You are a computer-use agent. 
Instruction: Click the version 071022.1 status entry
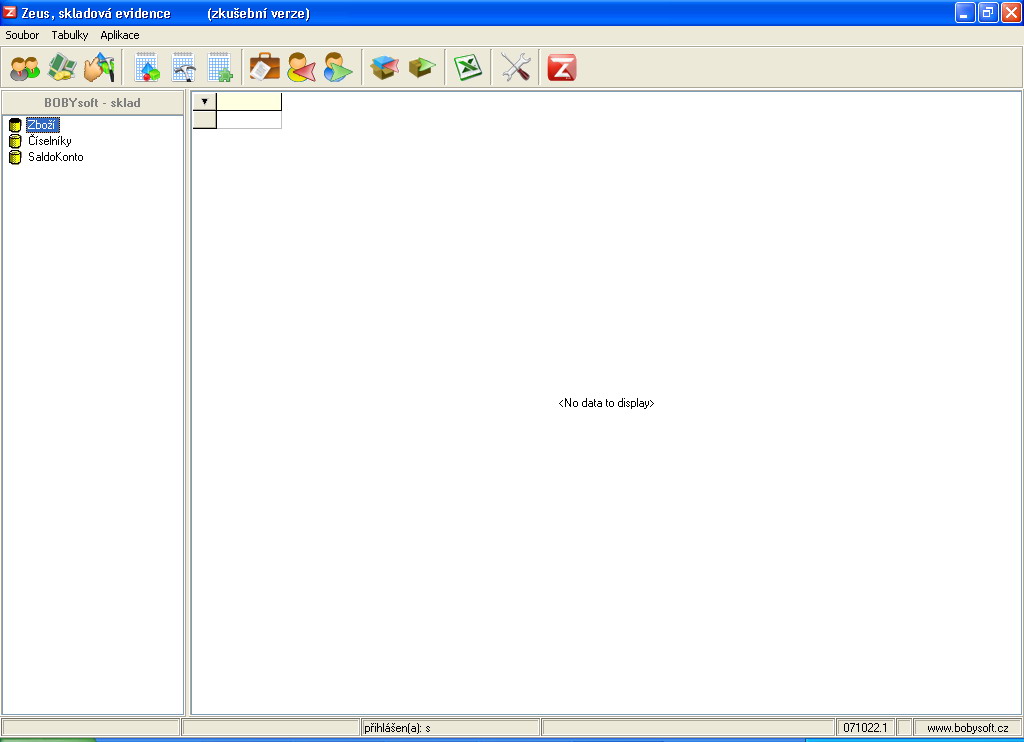click(x=865, y=728)
